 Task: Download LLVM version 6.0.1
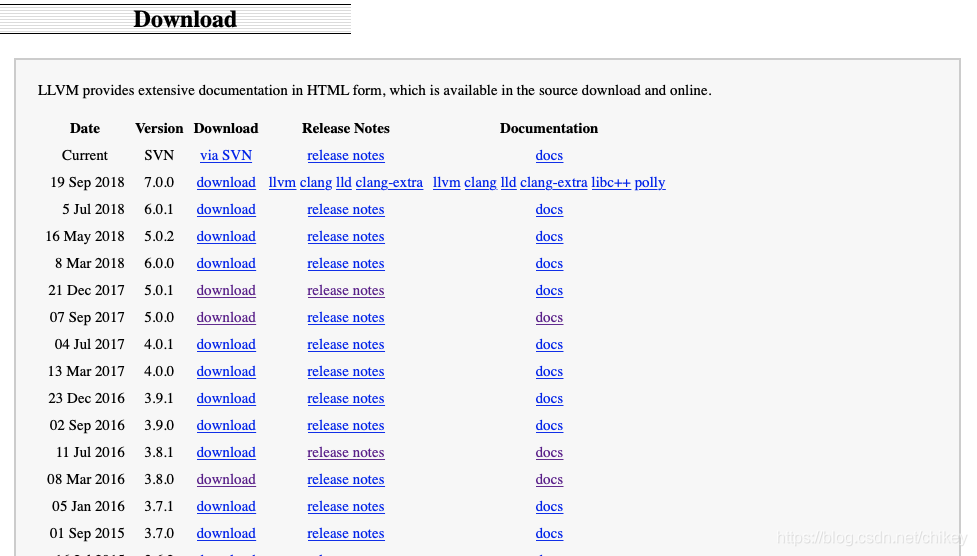[226, 209]
